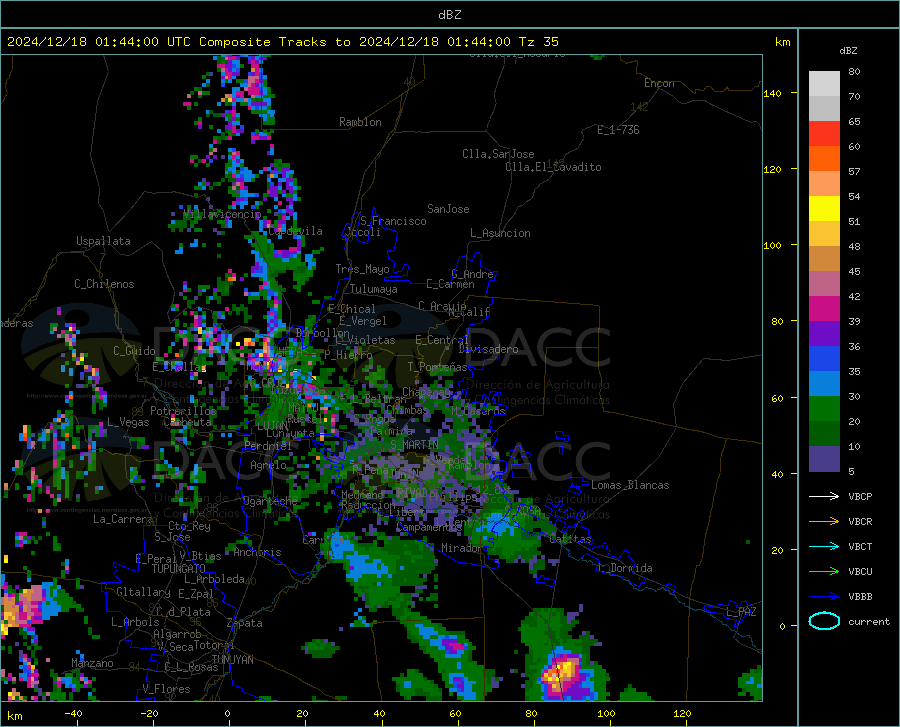Click the timestamp header text line
Screen dimensions: 900x727
click(282, 42)
